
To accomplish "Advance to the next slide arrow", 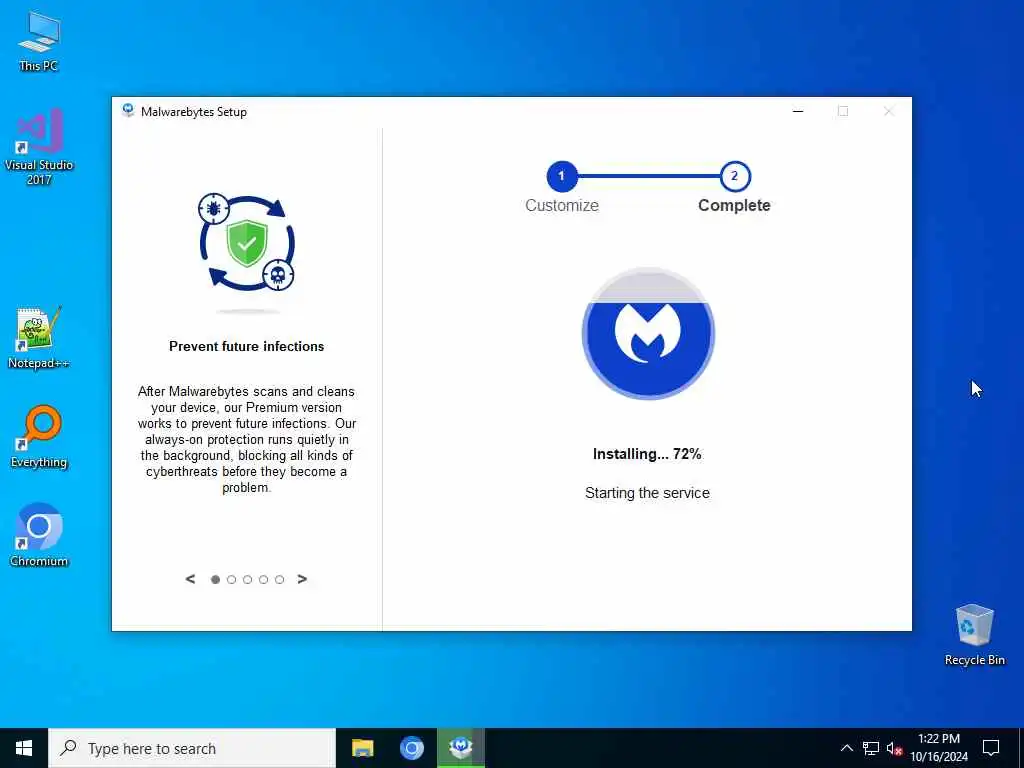I will tap(302, 579).
